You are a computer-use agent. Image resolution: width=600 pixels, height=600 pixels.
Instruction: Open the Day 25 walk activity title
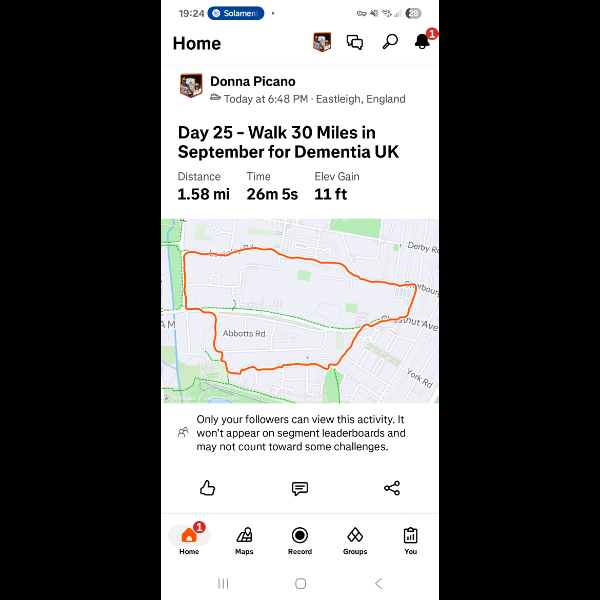coord(288,142)
